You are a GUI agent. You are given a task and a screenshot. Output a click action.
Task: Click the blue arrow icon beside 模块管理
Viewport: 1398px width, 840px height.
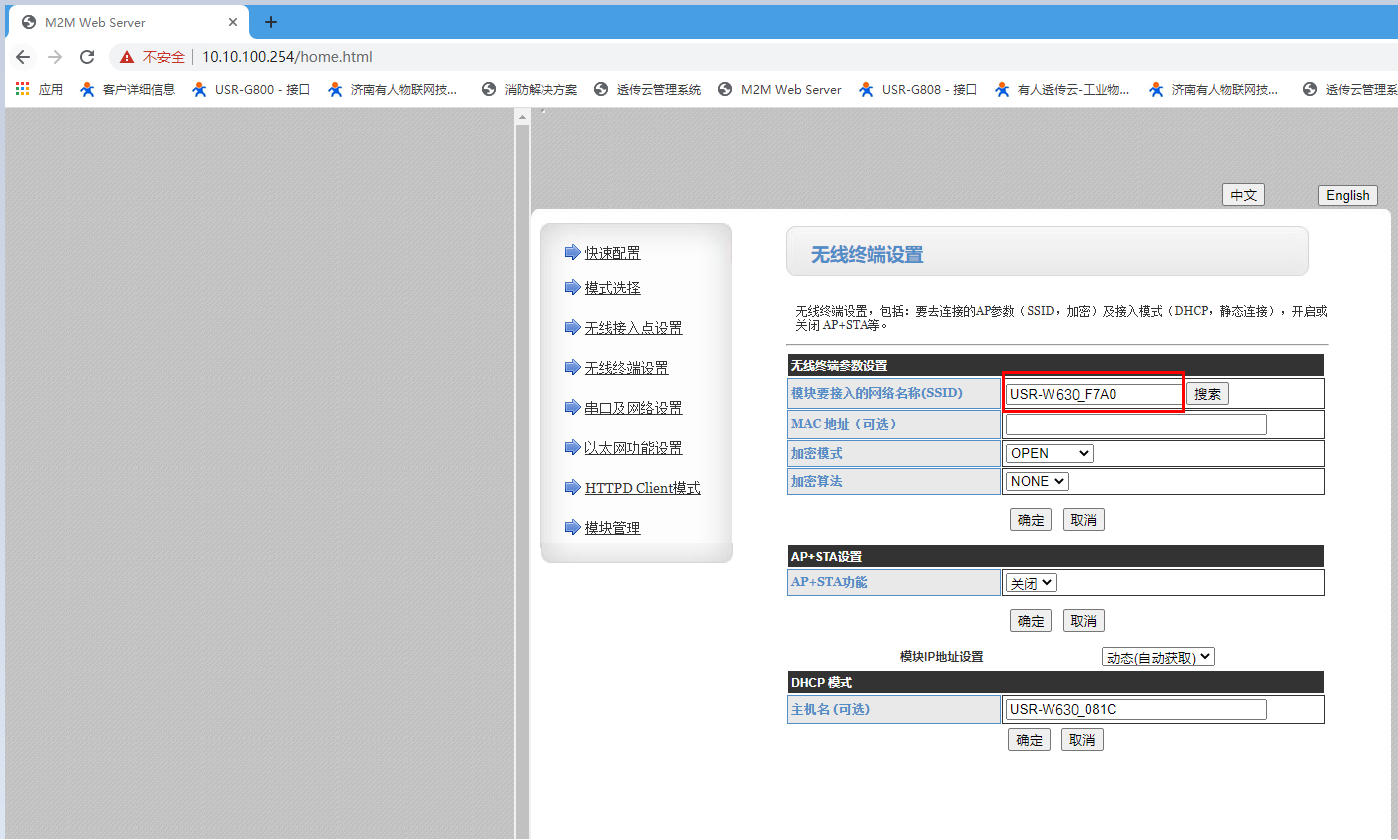click(x=572, y=527)
